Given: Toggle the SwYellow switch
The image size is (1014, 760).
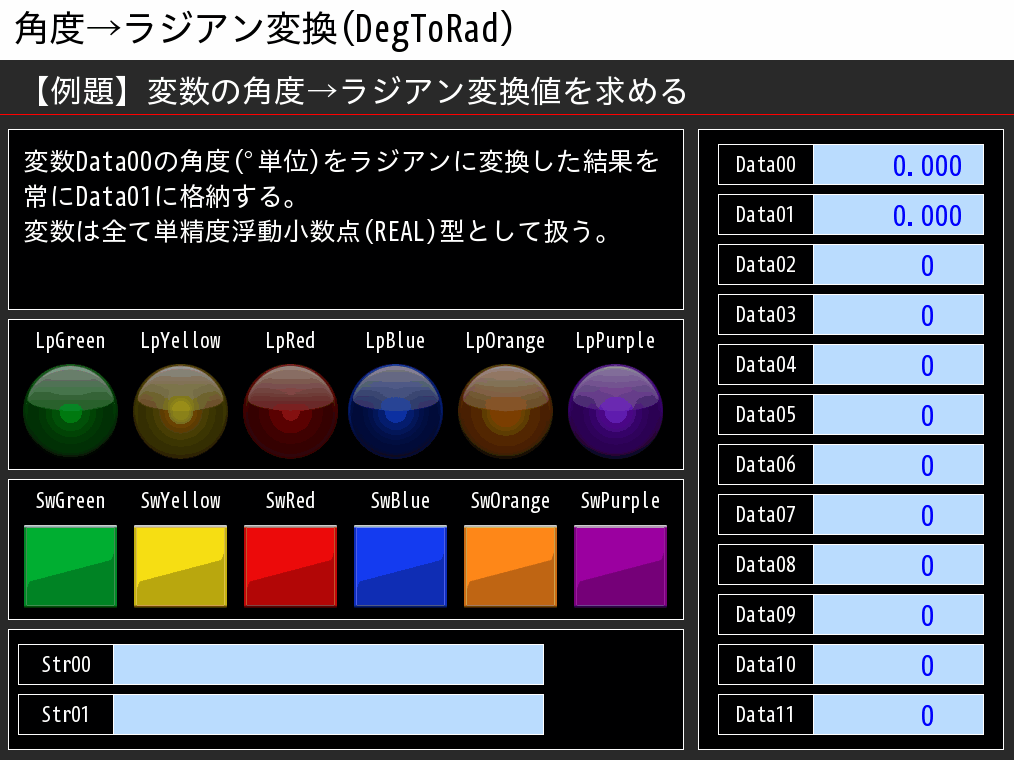Looking at the screenshot, I should (x=180, y=566).
